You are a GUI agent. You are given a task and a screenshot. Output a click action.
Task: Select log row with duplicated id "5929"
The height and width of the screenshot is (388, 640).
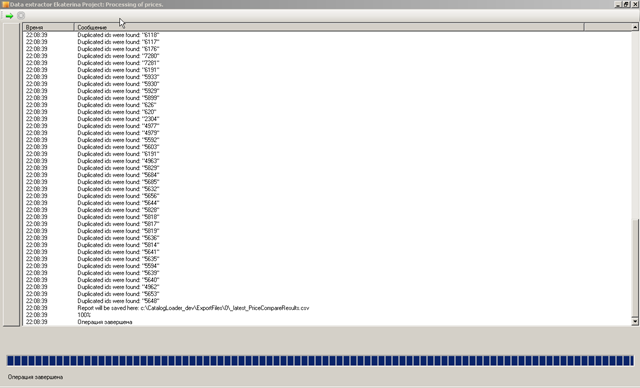pyautogui.click(x=327, y=91)
